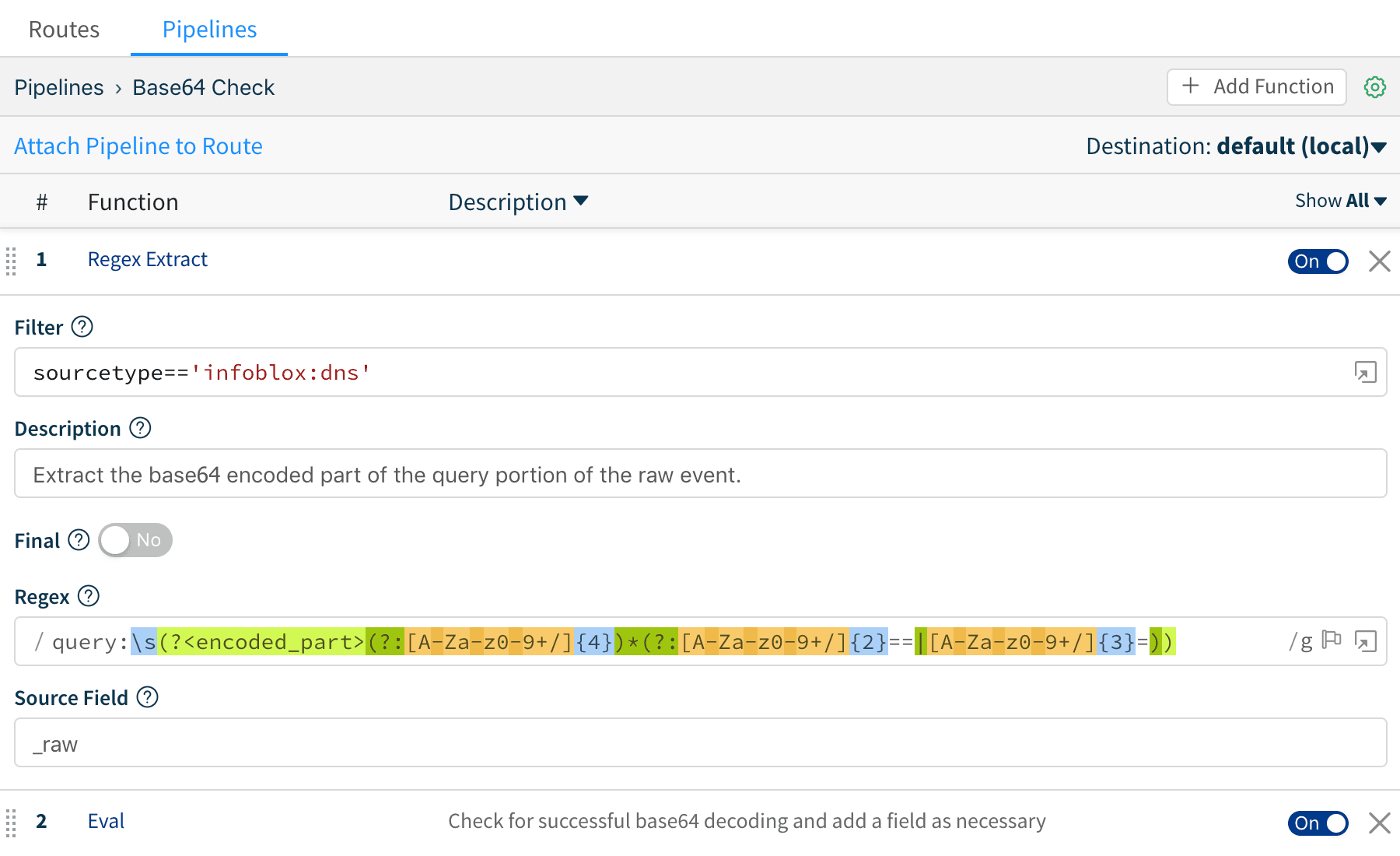Click the regex flag icon

point(1332,639)
